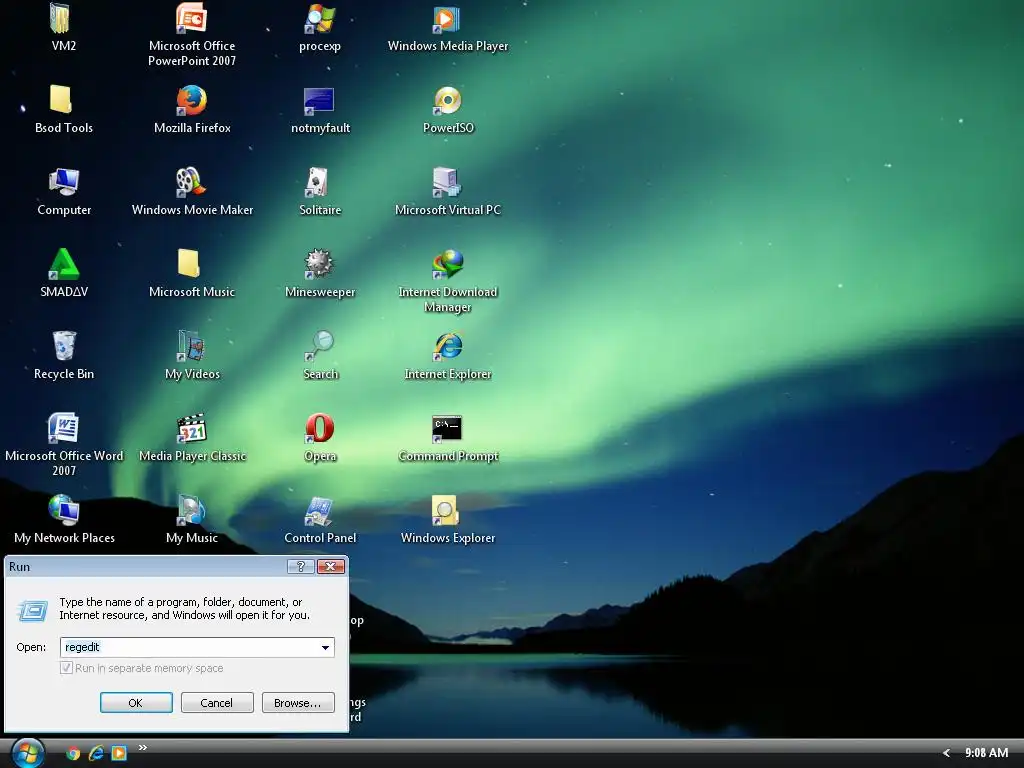Select the PowerISO desktop icon
This screenshot has width=1024, height=768.
pyautogui.click(x=447, y=101)
